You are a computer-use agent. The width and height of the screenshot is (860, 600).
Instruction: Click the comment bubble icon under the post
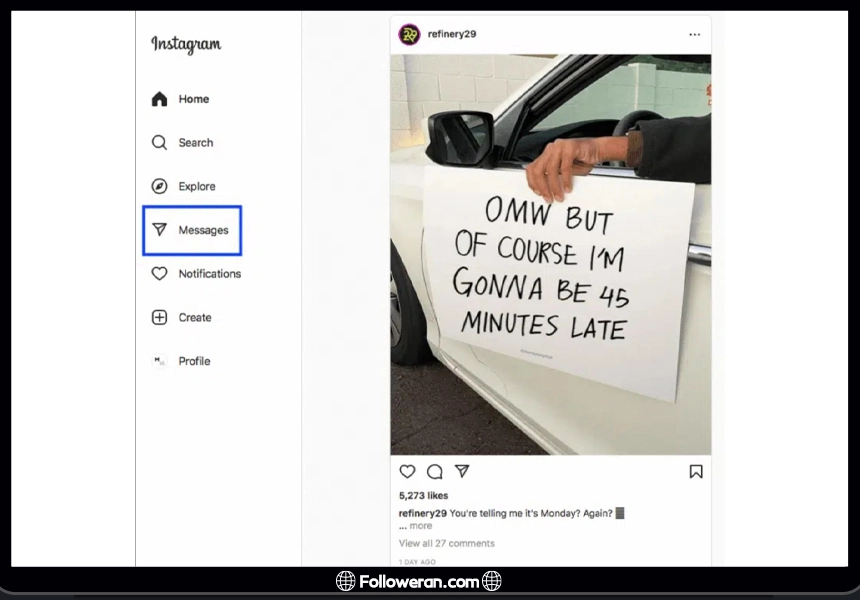pyautogui.click(x=435, y=471)
